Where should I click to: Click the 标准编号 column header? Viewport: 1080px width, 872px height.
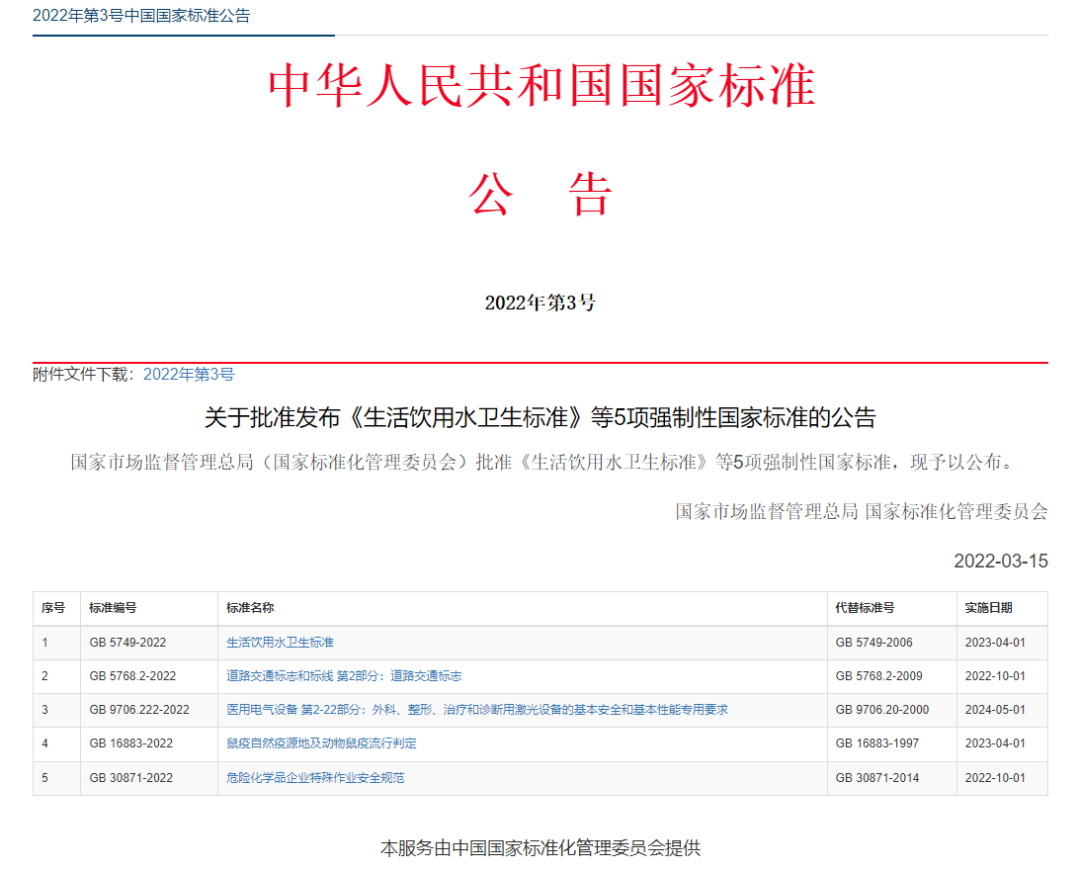click(113, 608)
